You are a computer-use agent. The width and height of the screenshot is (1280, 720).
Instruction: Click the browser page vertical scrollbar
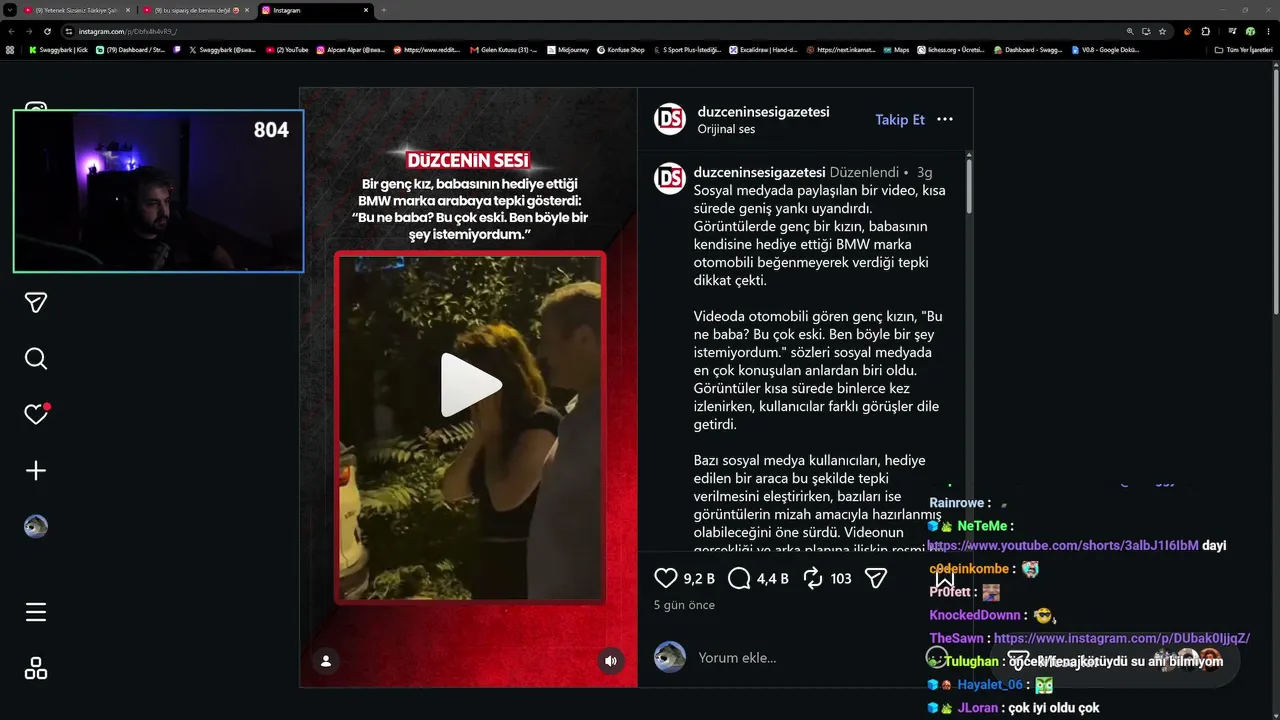coord(1275,190)
